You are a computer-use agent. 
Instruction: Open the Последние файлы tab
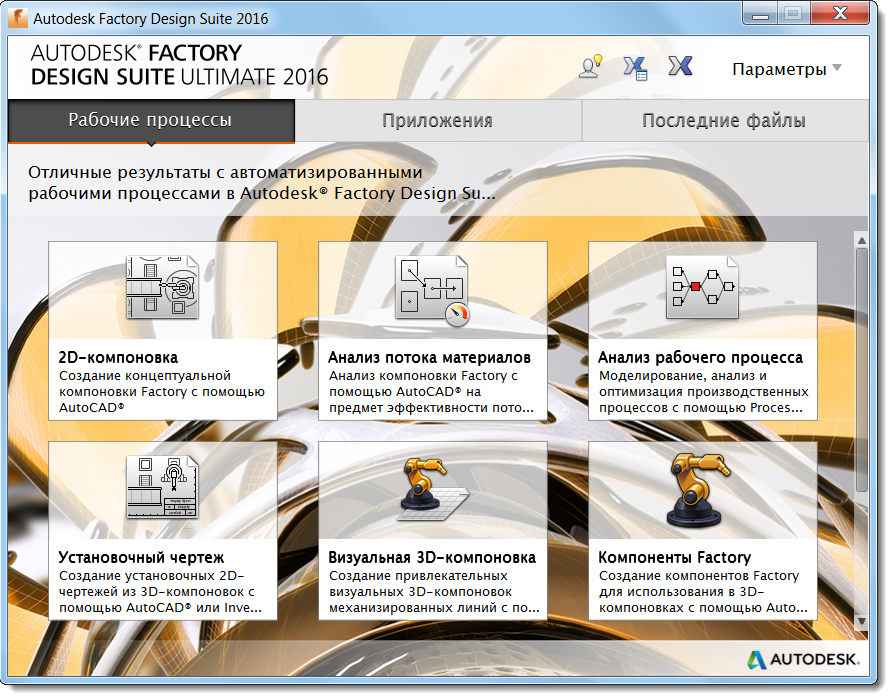coord(724,121)
